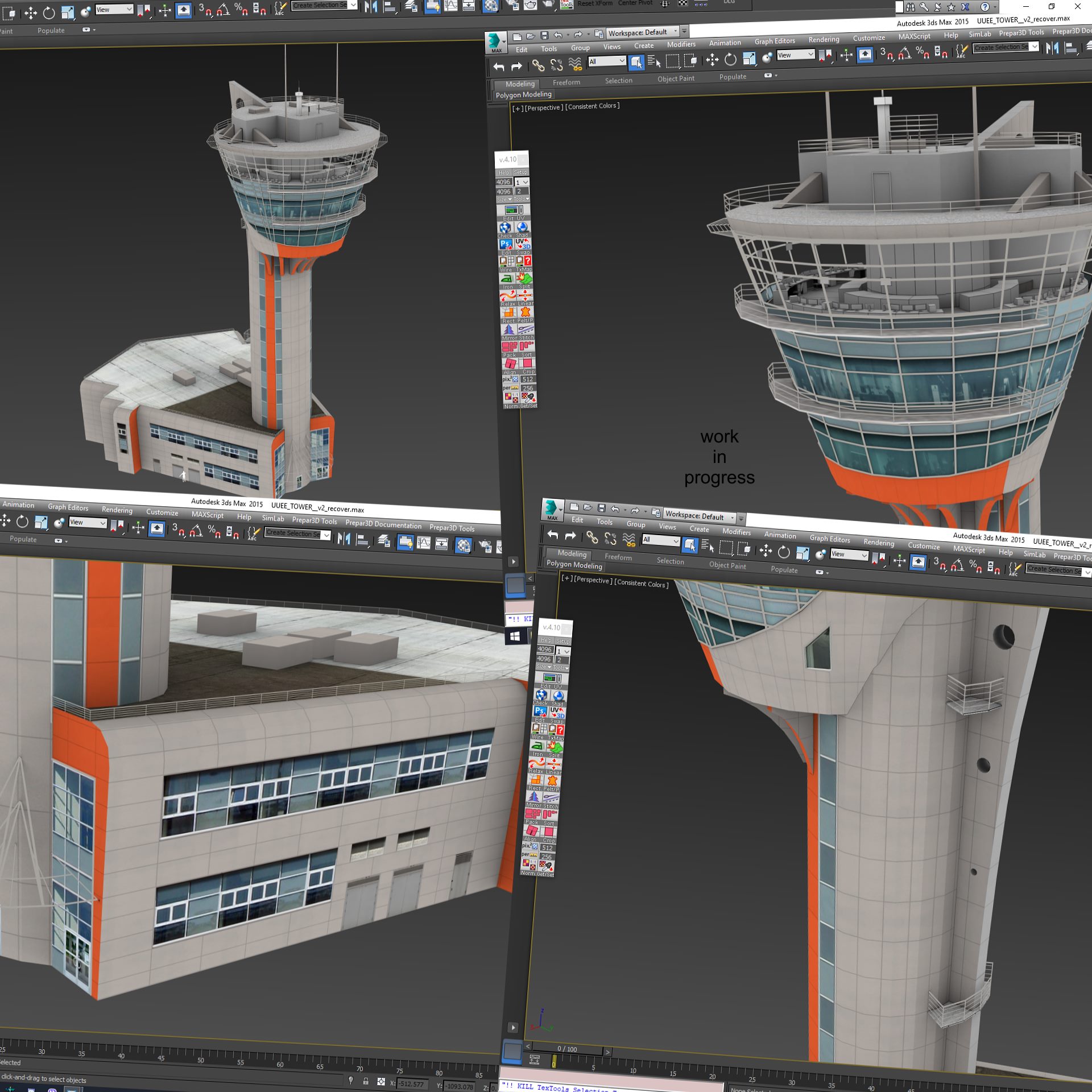This screenshot has height=1092, width=1092.
Task: Click Setup button in the upper TexTools panel
Action: pos(520,172)
